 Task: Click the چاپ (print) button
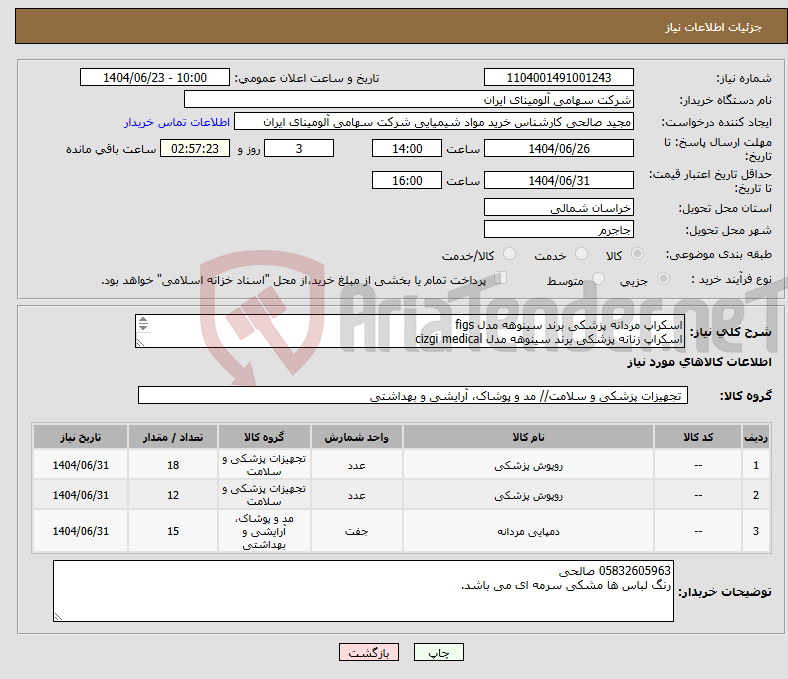point(438,652)
